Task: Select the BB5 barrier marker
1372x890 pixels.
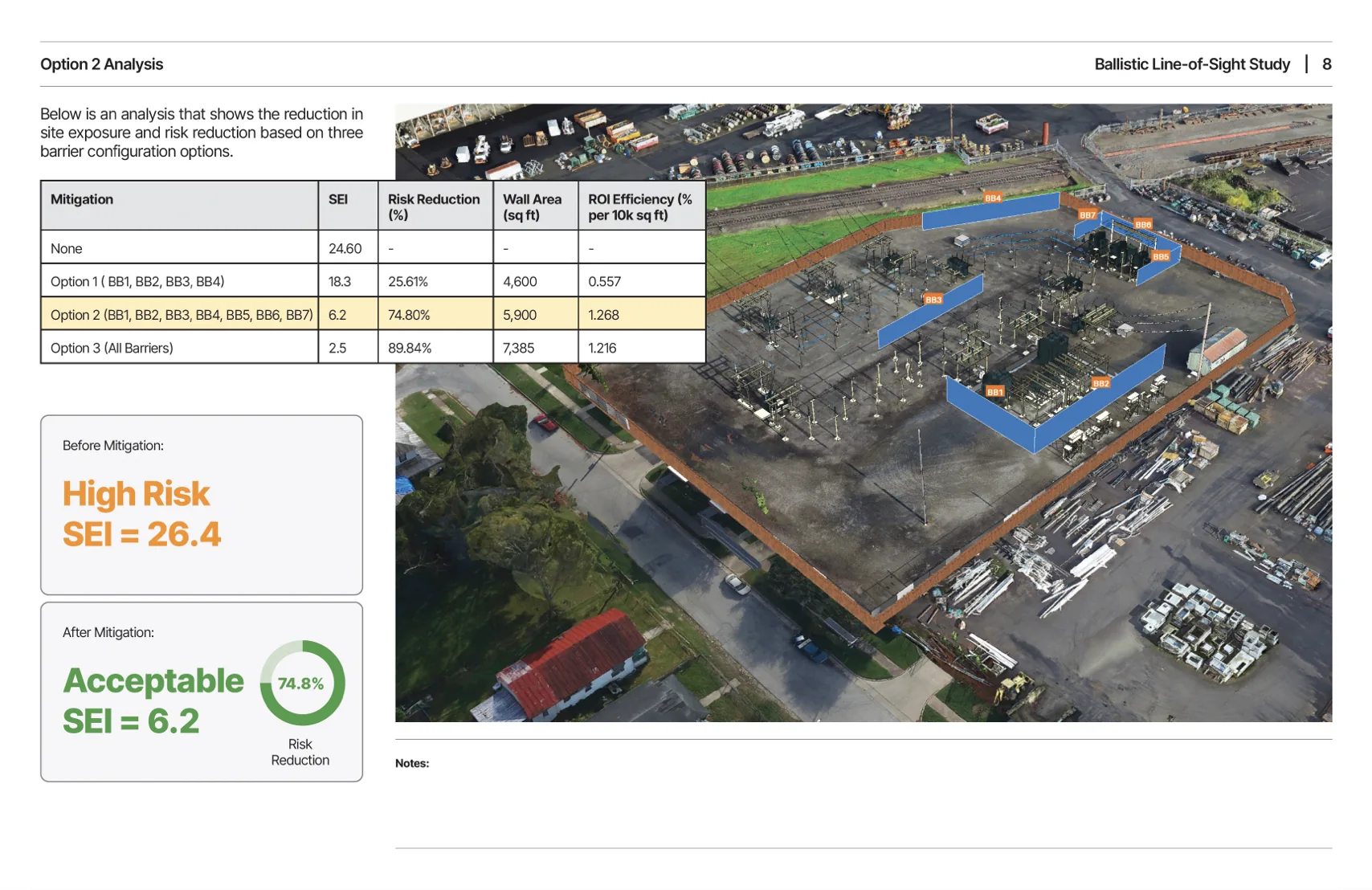Action: pos(1161,257)
